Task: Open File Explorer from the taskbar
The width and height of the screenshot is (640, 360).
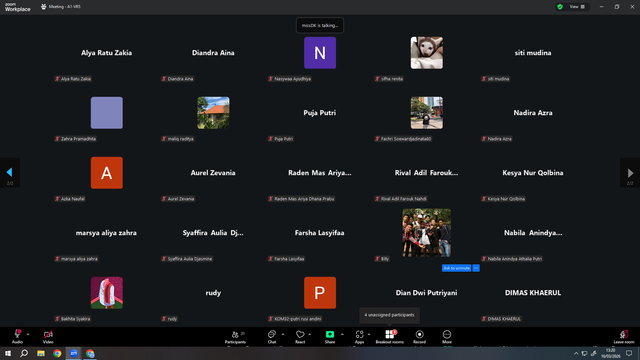Action: coord(41,353)
